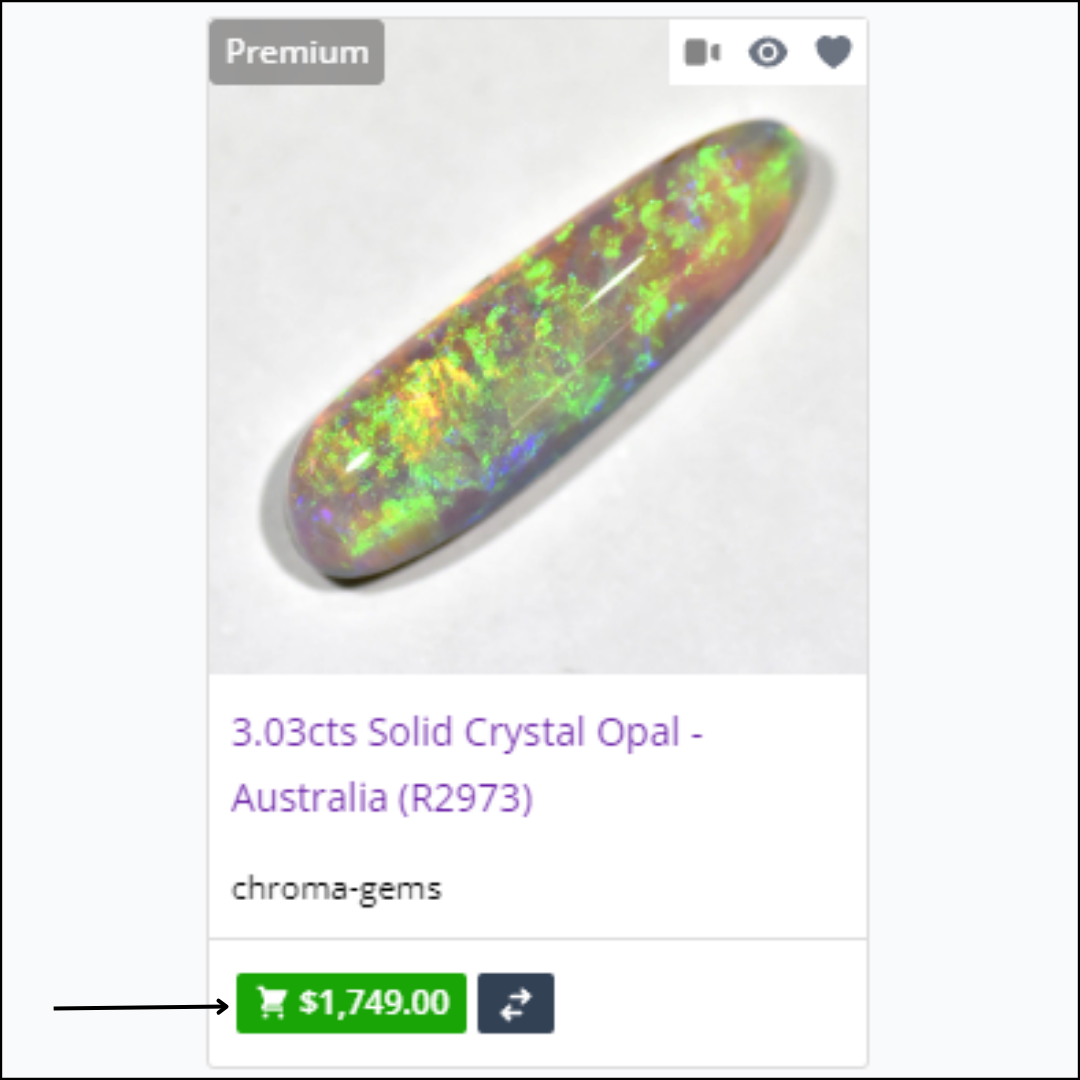Toggle the opal onto your favorites list
This screenshot has height=1080, width=1080.
tap(833, 53)
